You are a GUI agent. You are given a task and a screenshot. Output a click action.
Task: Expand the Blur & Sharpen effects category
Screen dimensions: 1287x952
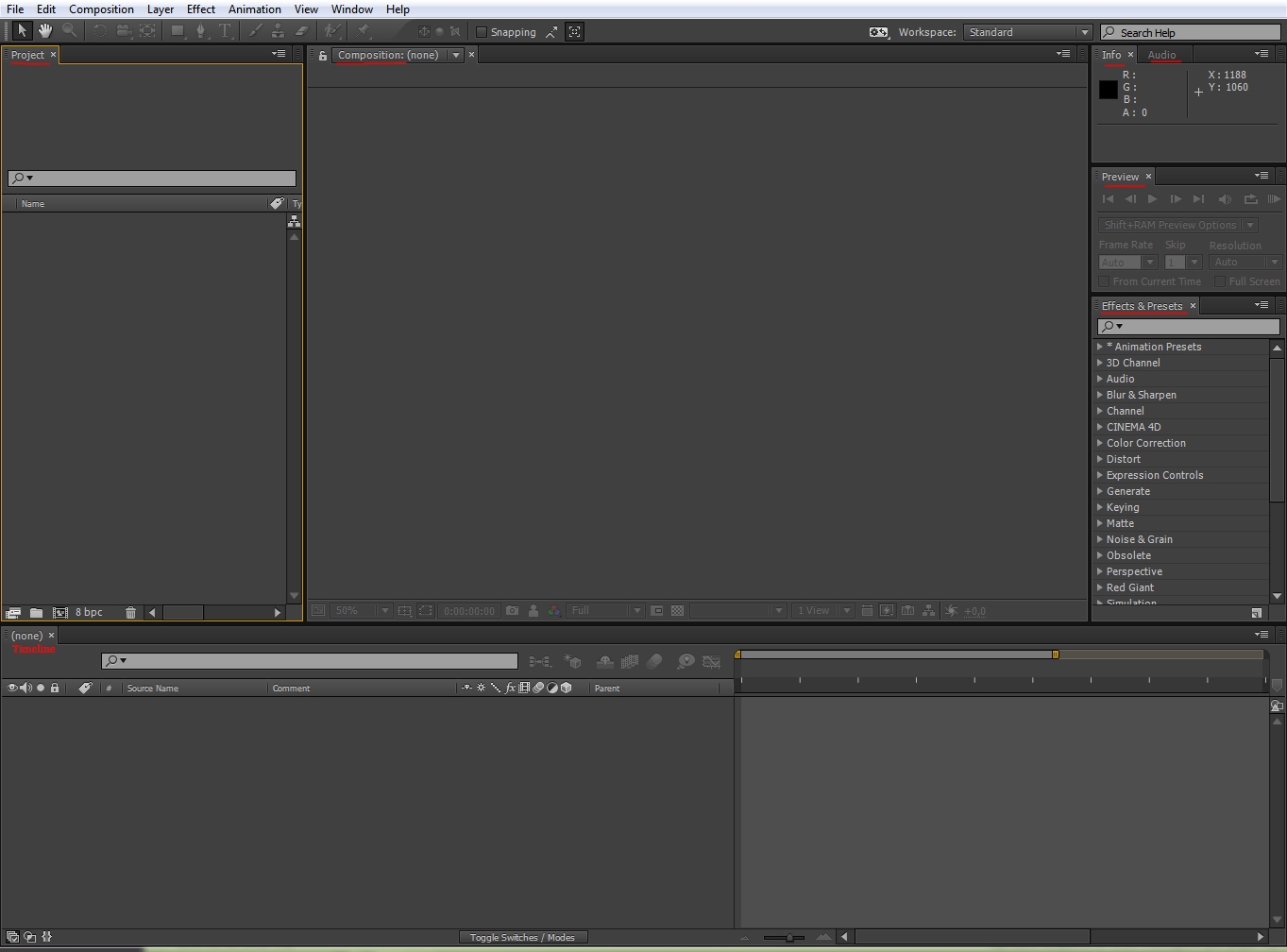tap(1100, 395)
